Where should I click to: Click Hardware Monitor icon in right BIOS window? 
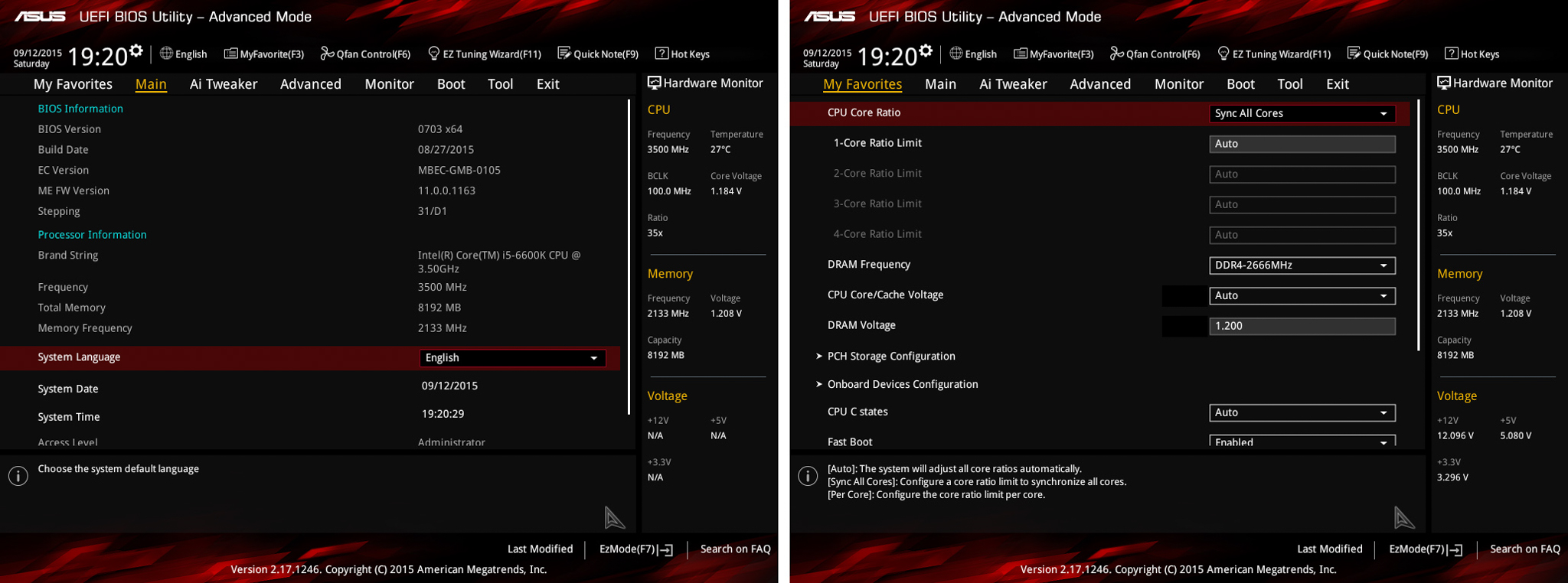point(1444,83)
